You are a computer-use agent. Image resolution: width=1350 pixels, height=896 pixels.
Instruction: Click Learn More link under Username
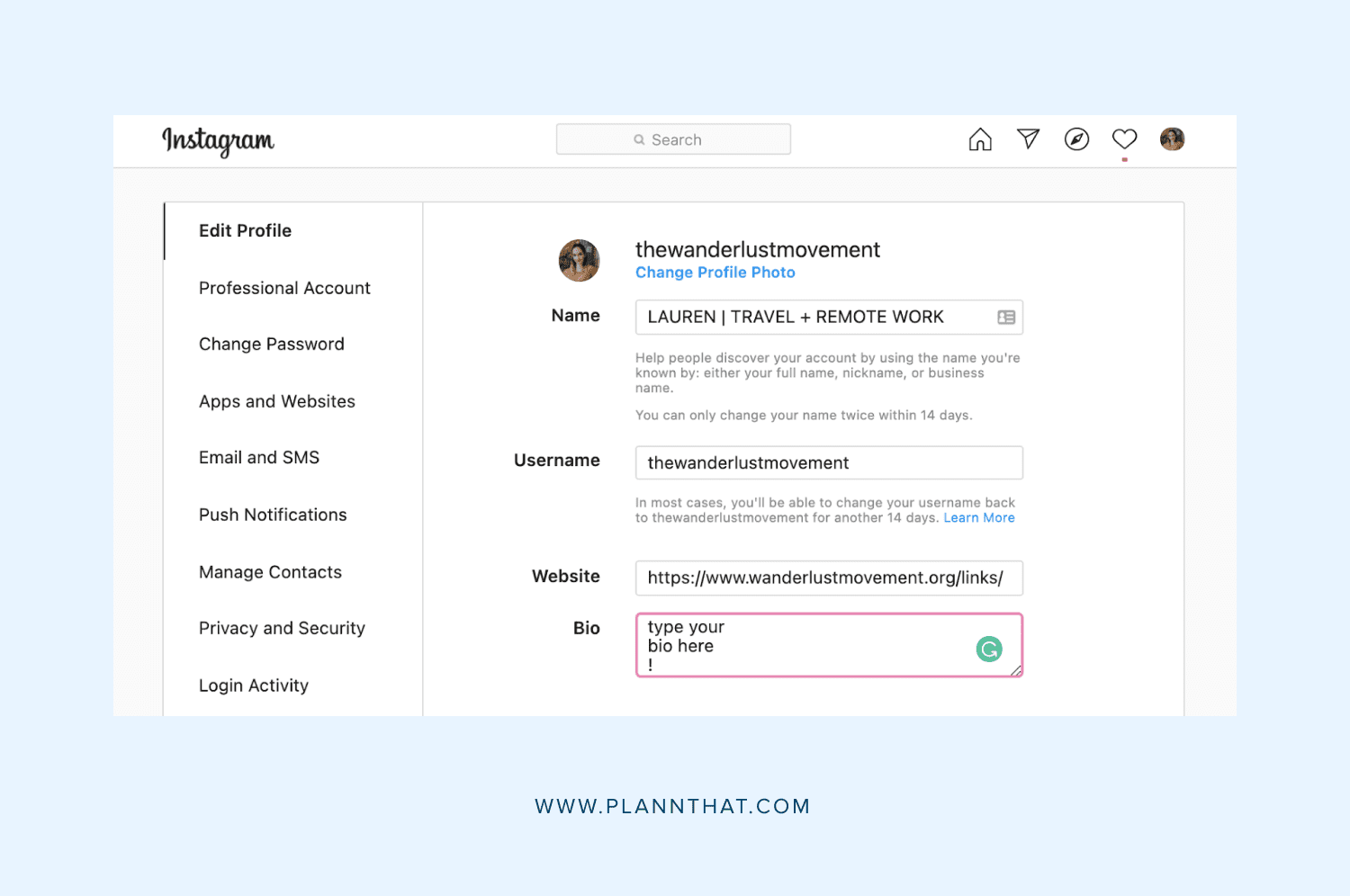[979, 518]
